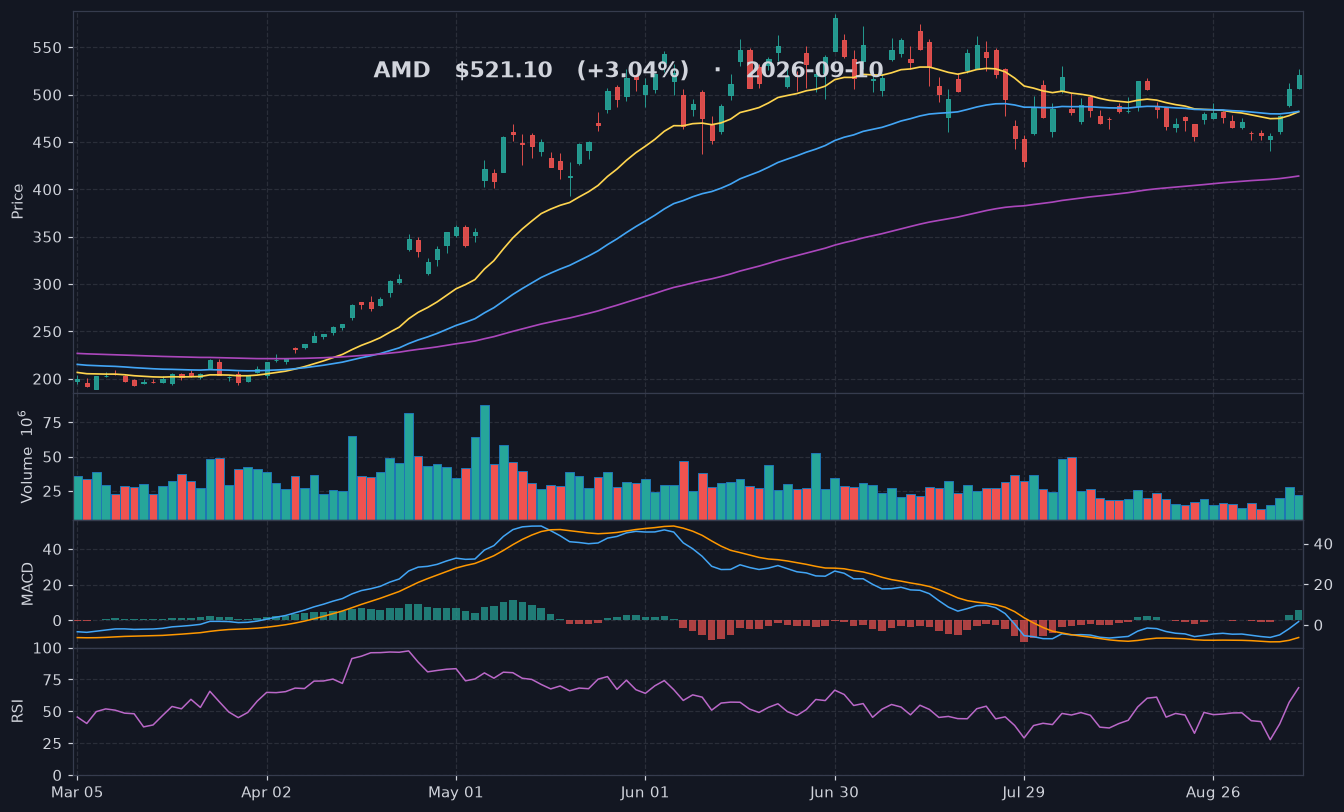Click the 40 tick on right MACD axis
This screenshot has width=1344, height=812.
click(x=1322, y=545)
